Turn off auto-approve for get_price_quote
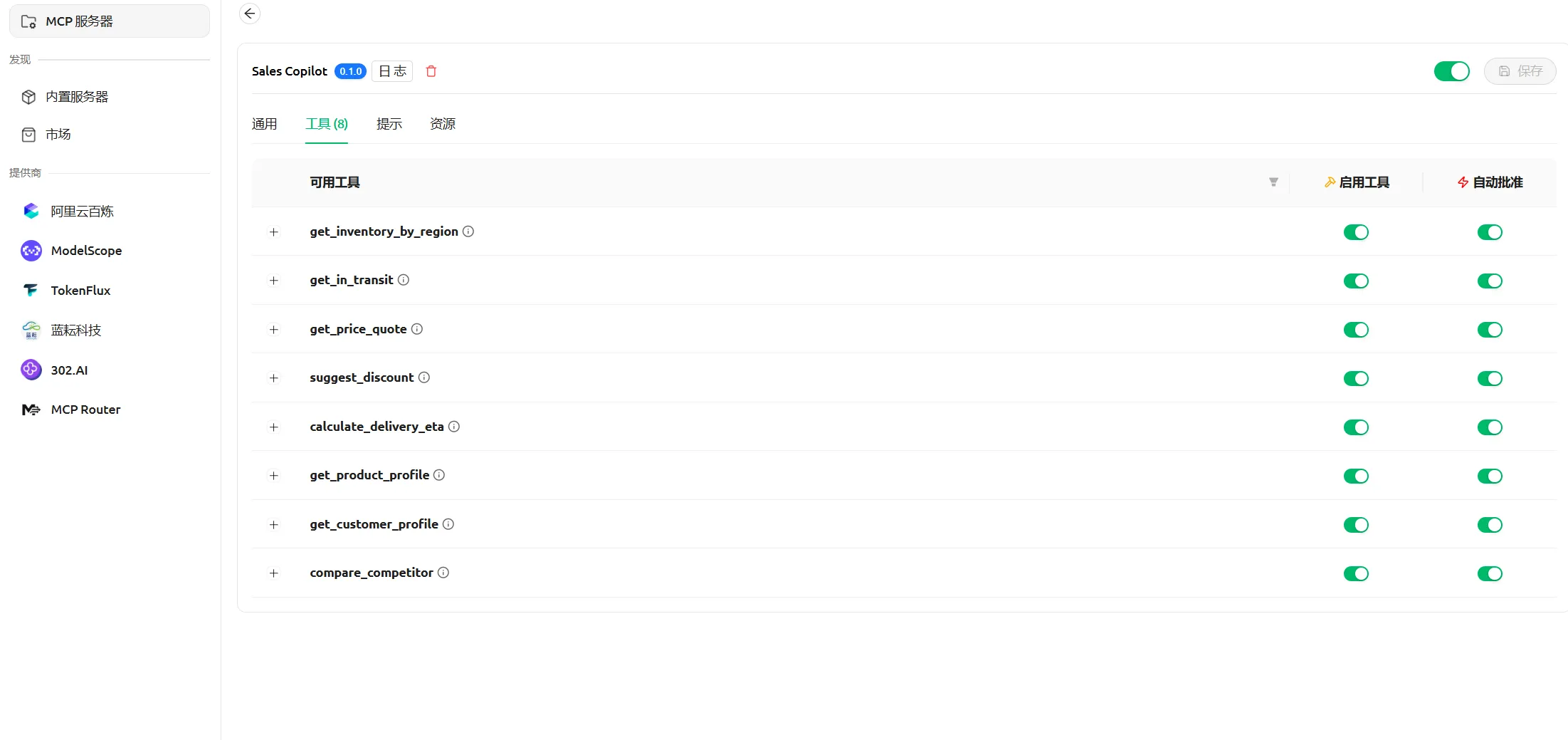Viewport: 1568px width, 740px height. click(1490, 330)
